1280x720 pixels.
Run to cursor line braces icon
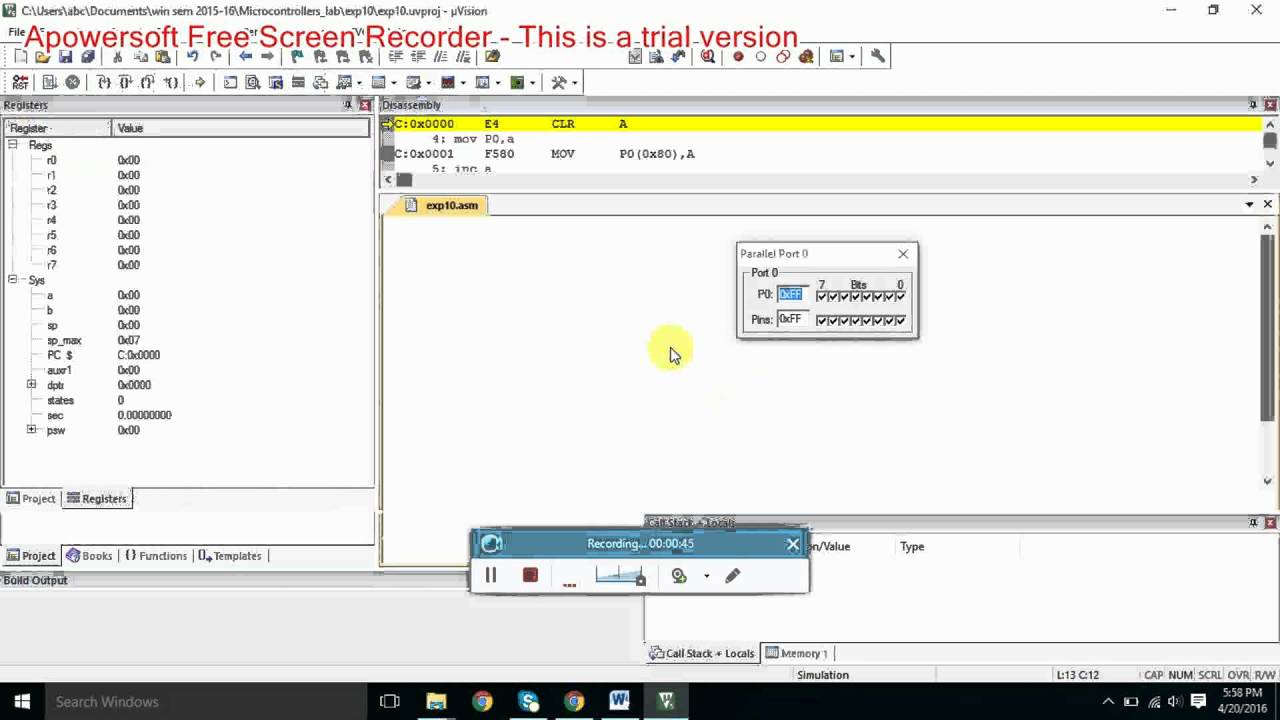click(x=171, y=82)
